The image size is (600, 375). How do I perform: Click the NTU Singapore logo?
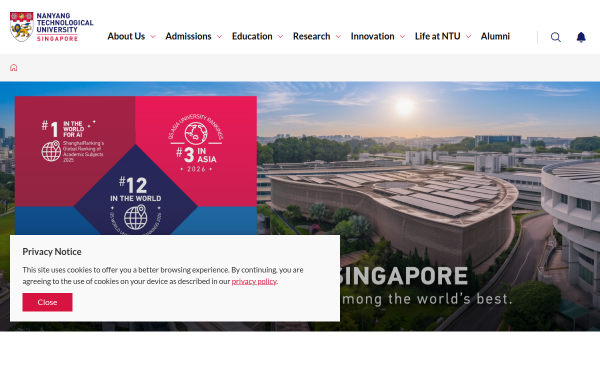[52, 27]
